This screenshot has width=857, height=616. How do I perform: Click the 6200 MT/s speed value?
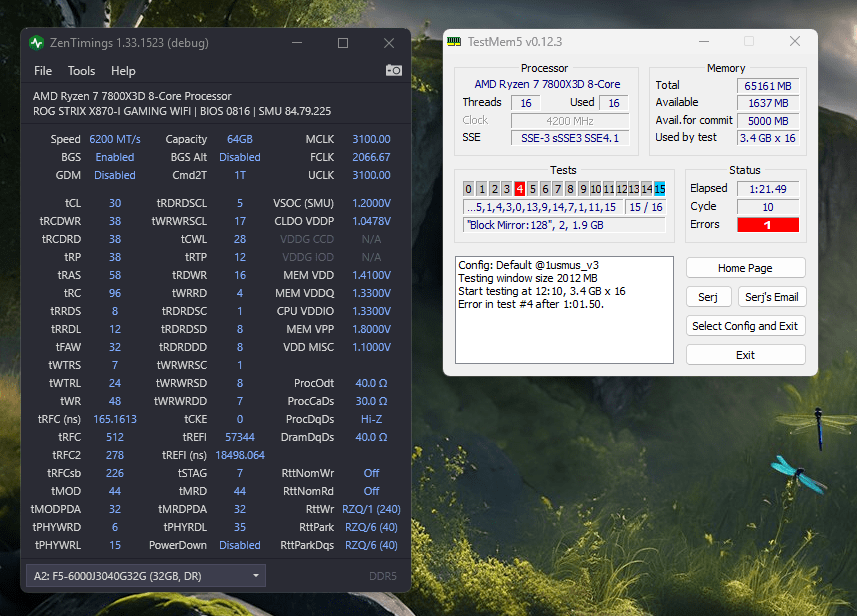point(115,139)
